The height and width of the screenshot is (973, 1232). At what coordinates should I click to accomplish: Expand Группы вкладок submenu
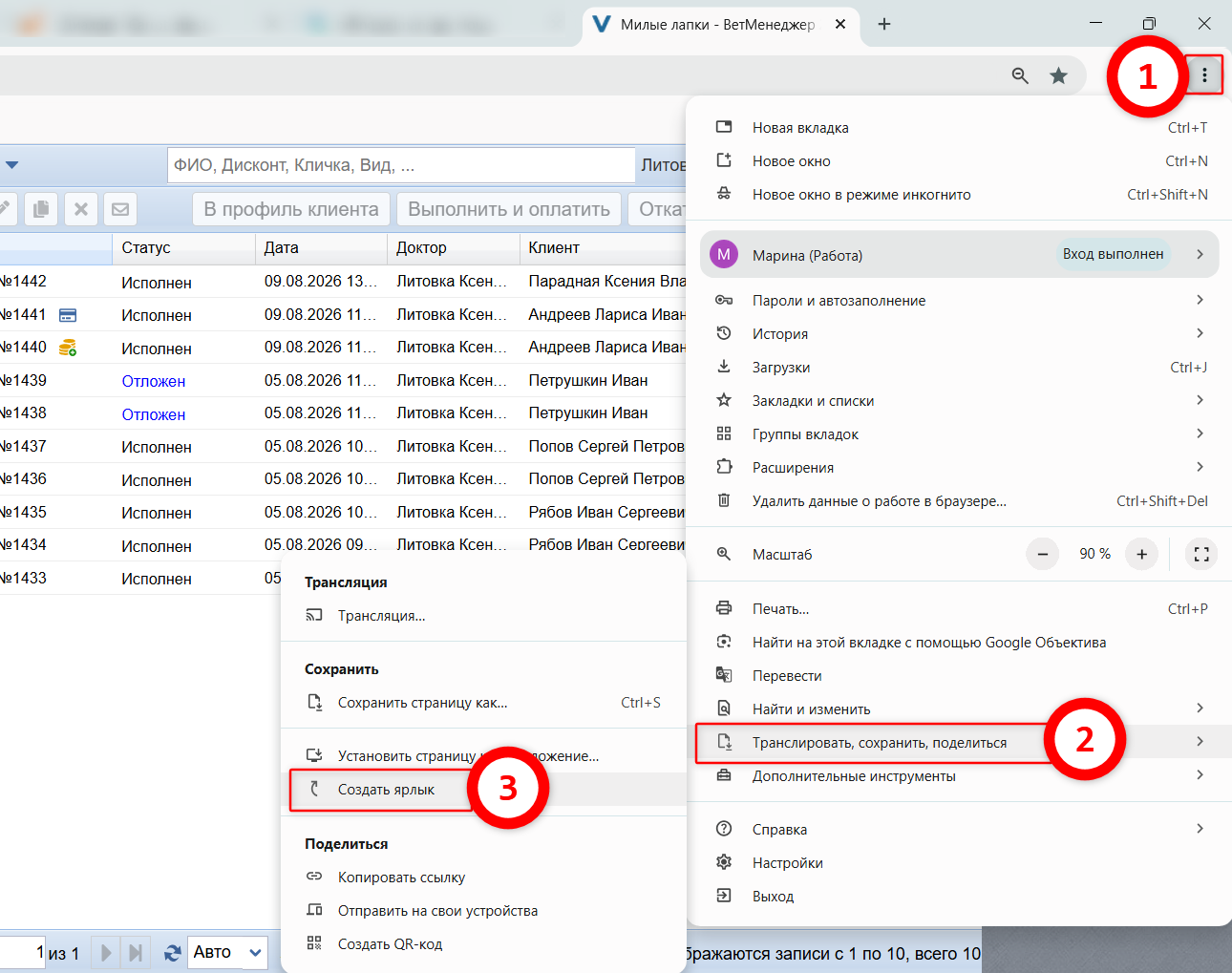tap(959, 434)
